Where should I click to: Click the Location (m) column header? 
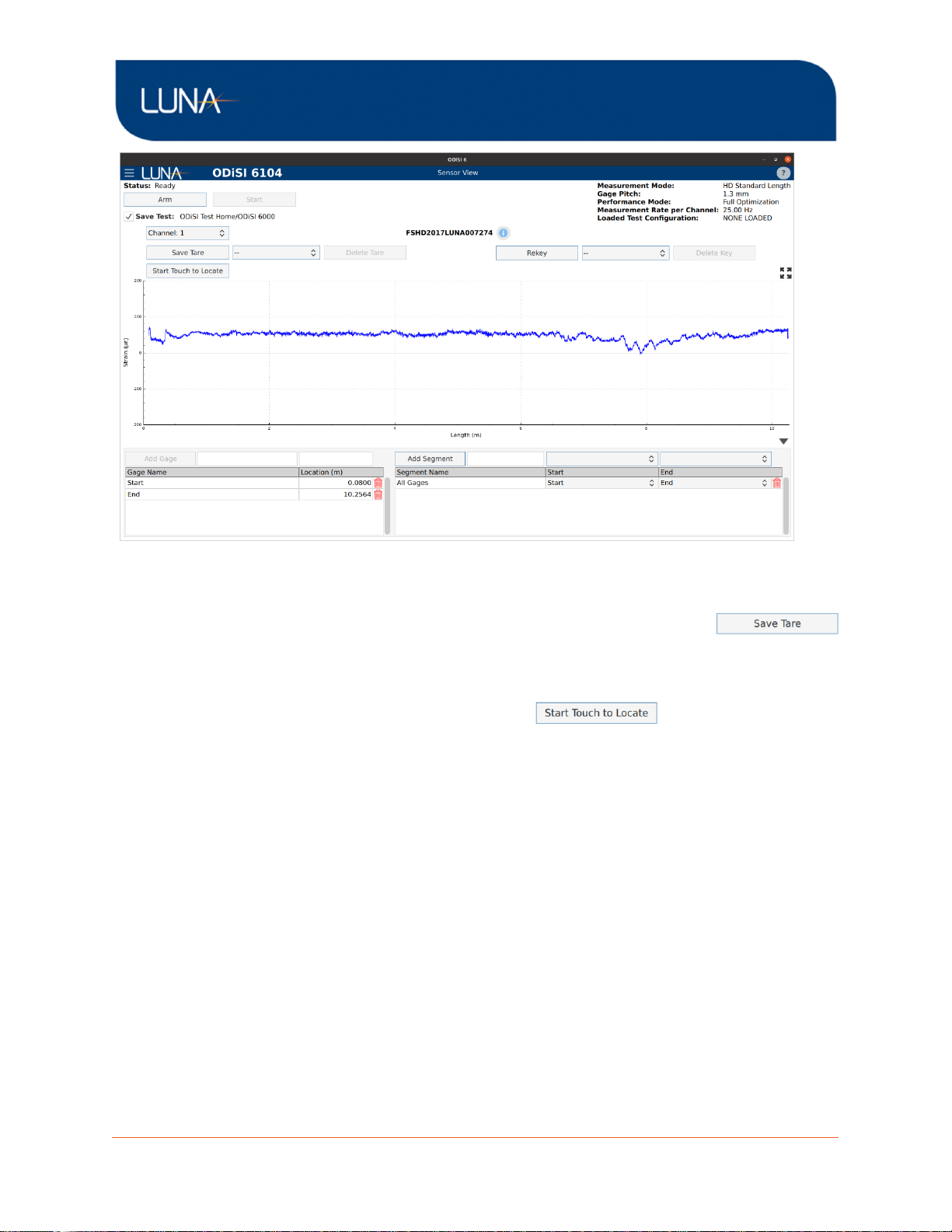coord(341,473)
